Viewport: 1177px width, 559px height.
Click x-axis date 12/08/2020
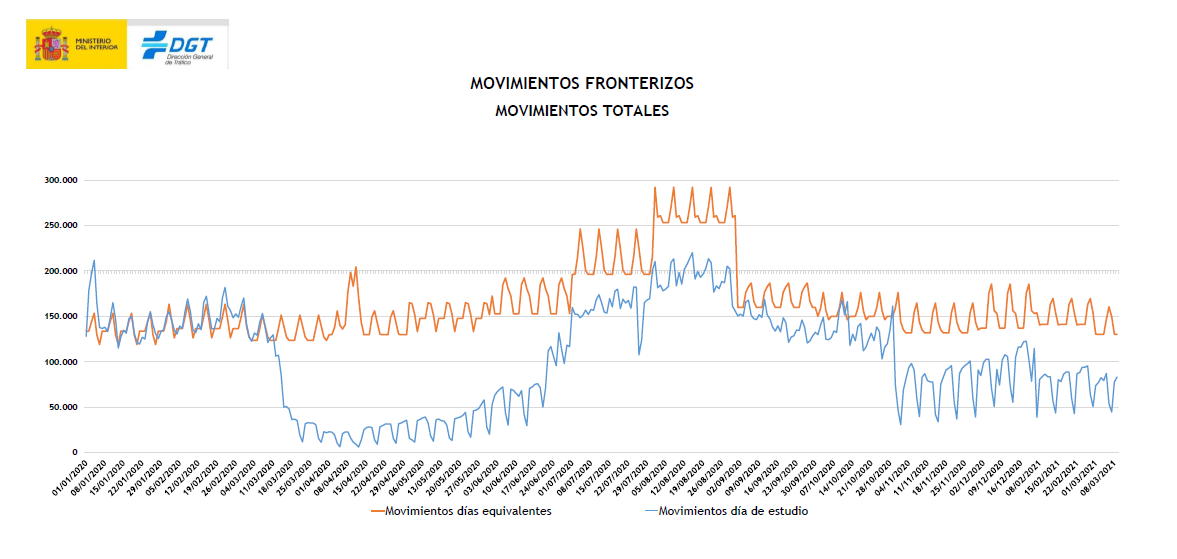668,476
